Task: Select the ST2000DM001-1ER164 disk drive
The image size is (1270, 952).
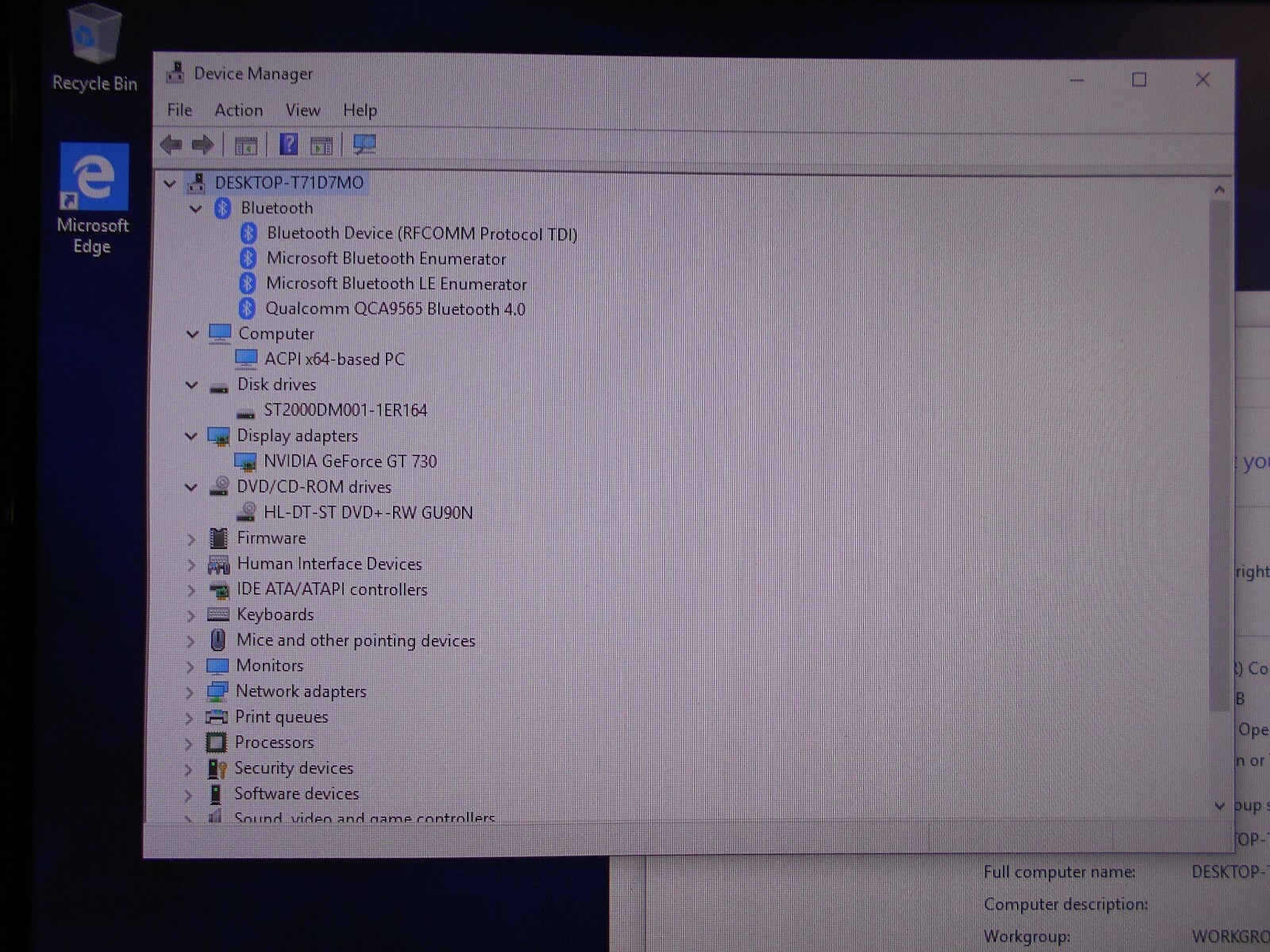Action: 345,410
